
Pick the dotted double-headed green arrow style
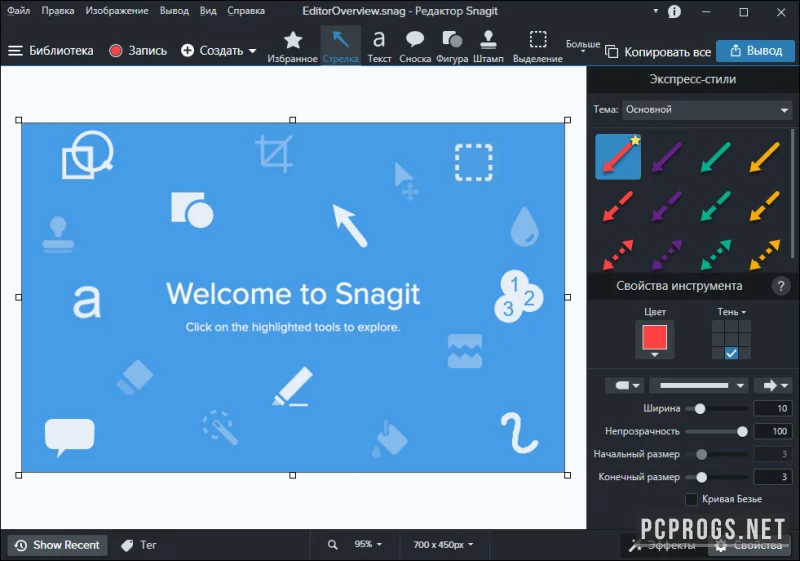(716, 254)
